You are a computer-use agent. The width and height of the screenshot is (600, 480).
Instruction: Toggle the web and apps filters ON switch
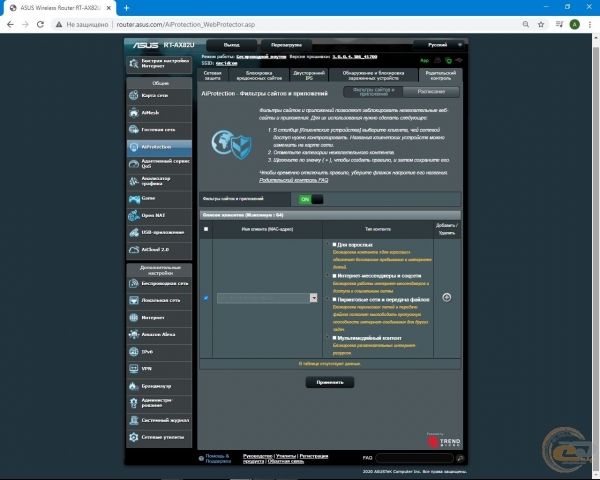(x=311, y=199)
